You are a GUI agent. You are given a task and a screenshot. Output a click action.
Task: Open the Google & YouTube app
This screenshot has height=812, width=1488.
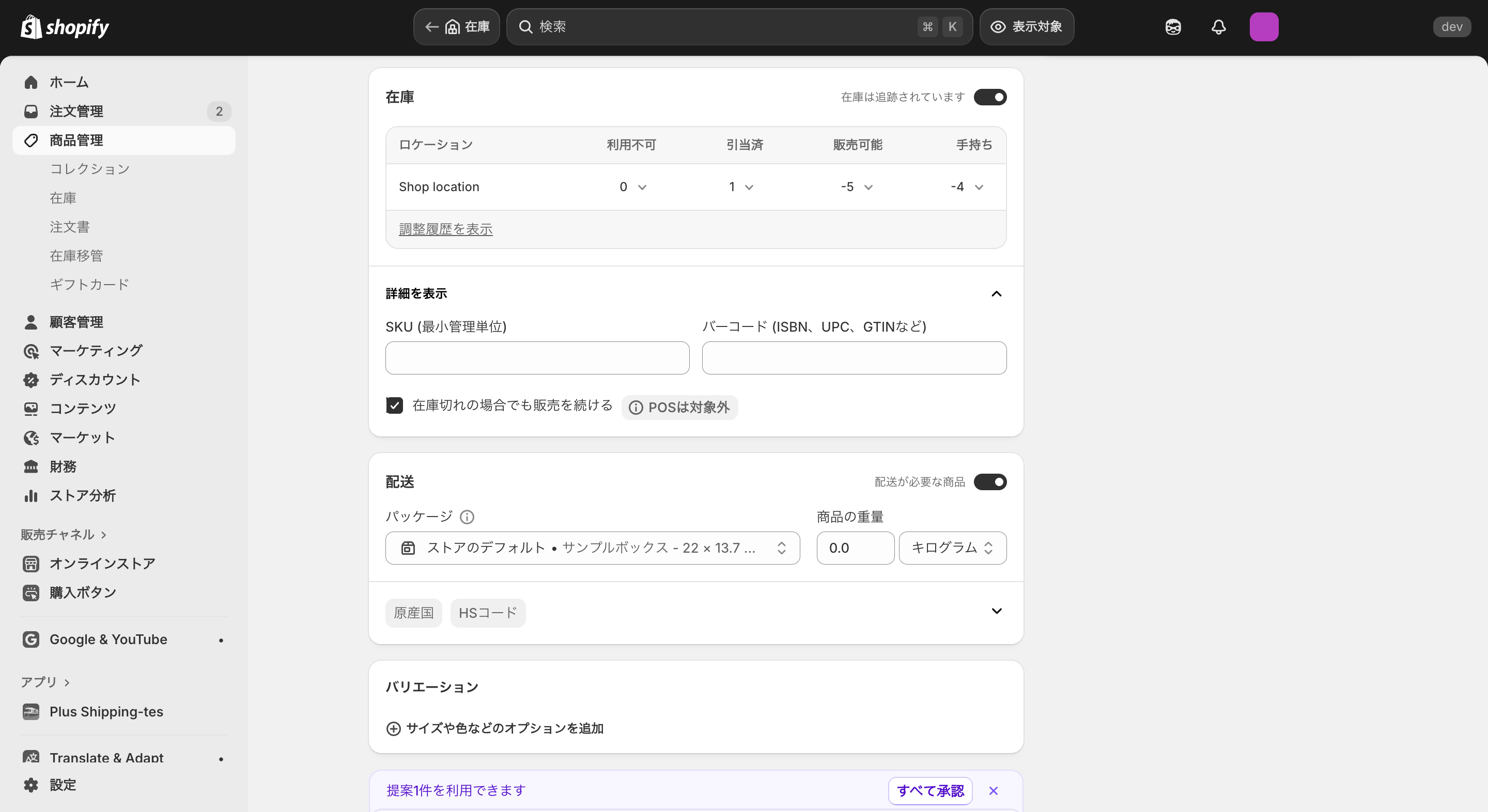108,639
